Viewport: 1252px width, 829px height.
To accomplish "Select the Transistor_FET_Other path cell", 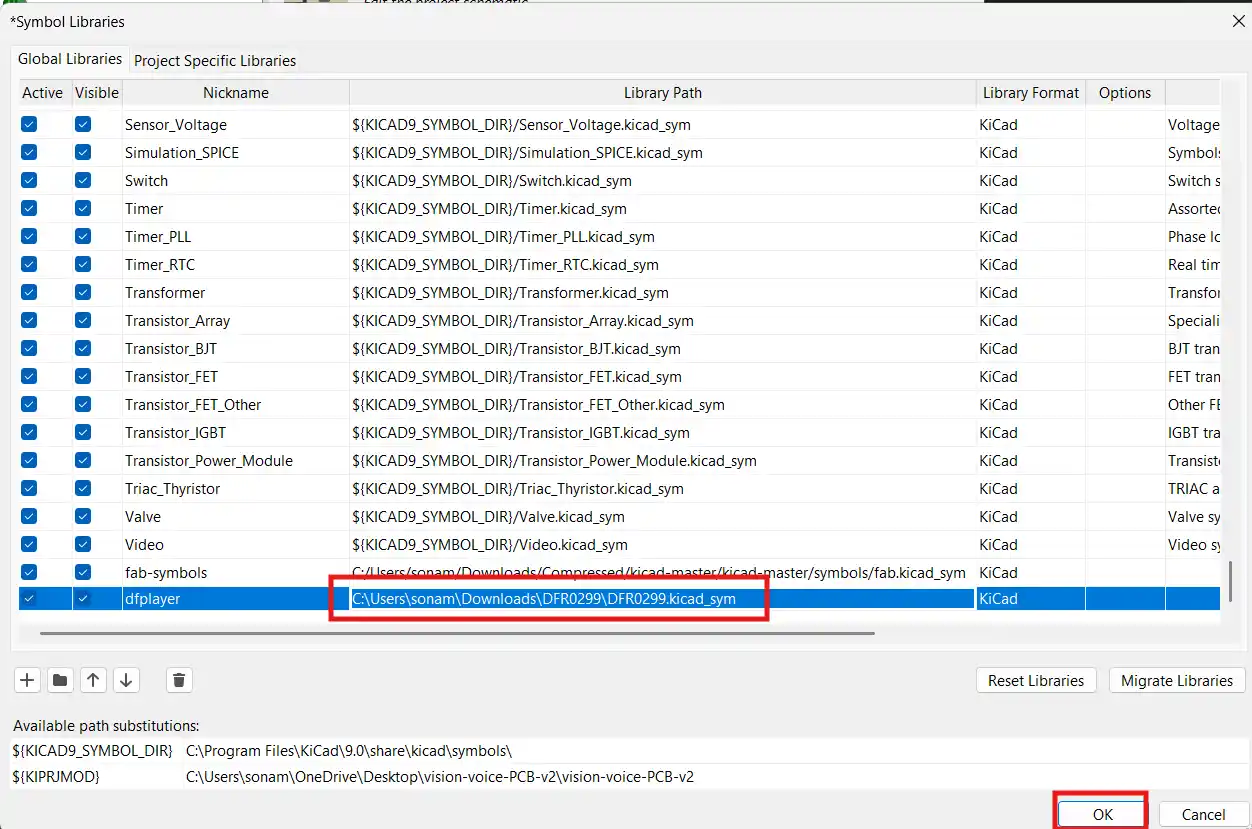I will click(x=663, y=405).
